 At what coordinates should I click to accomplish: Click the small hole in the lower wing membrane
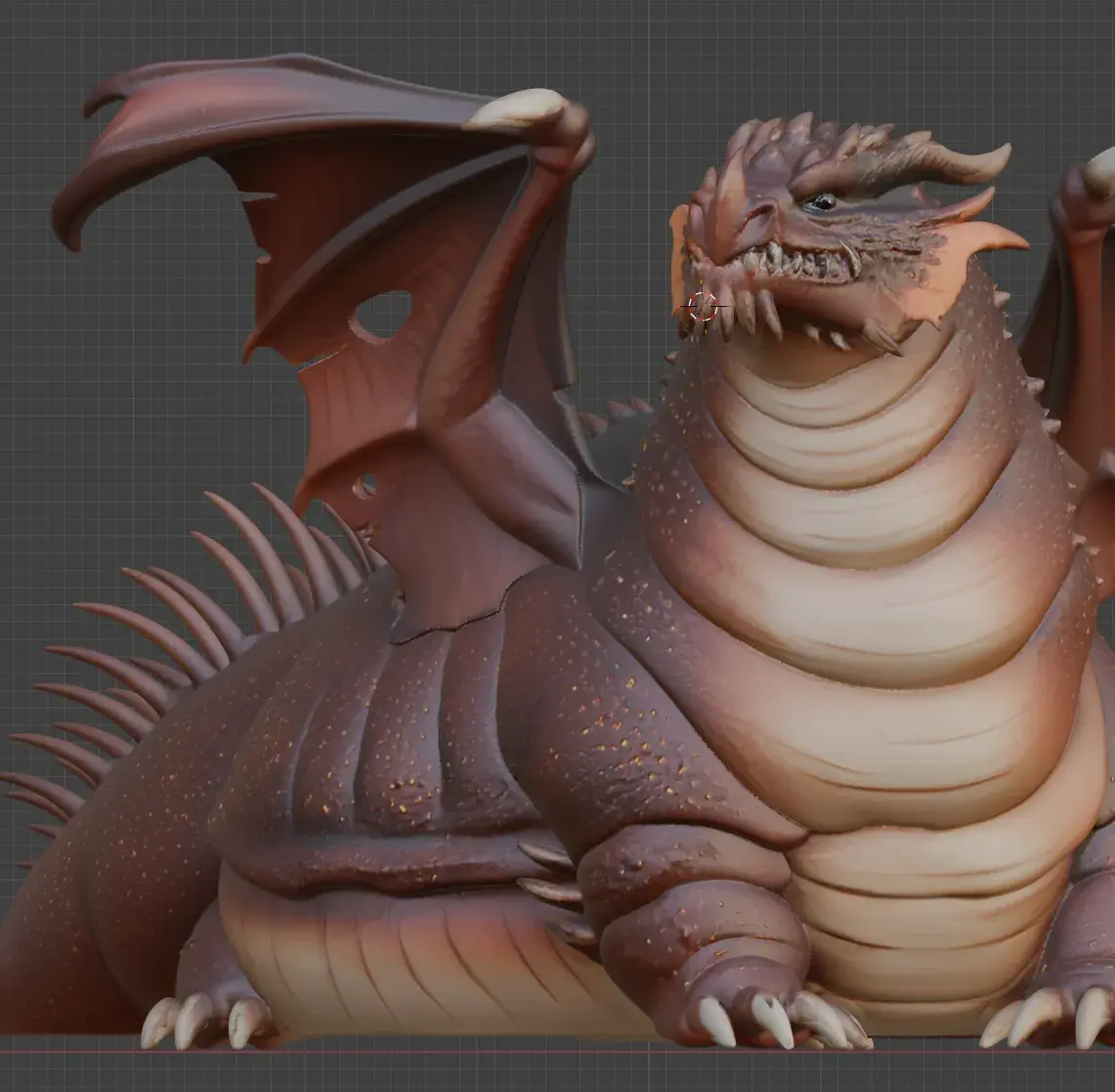[x=366, y=485]
